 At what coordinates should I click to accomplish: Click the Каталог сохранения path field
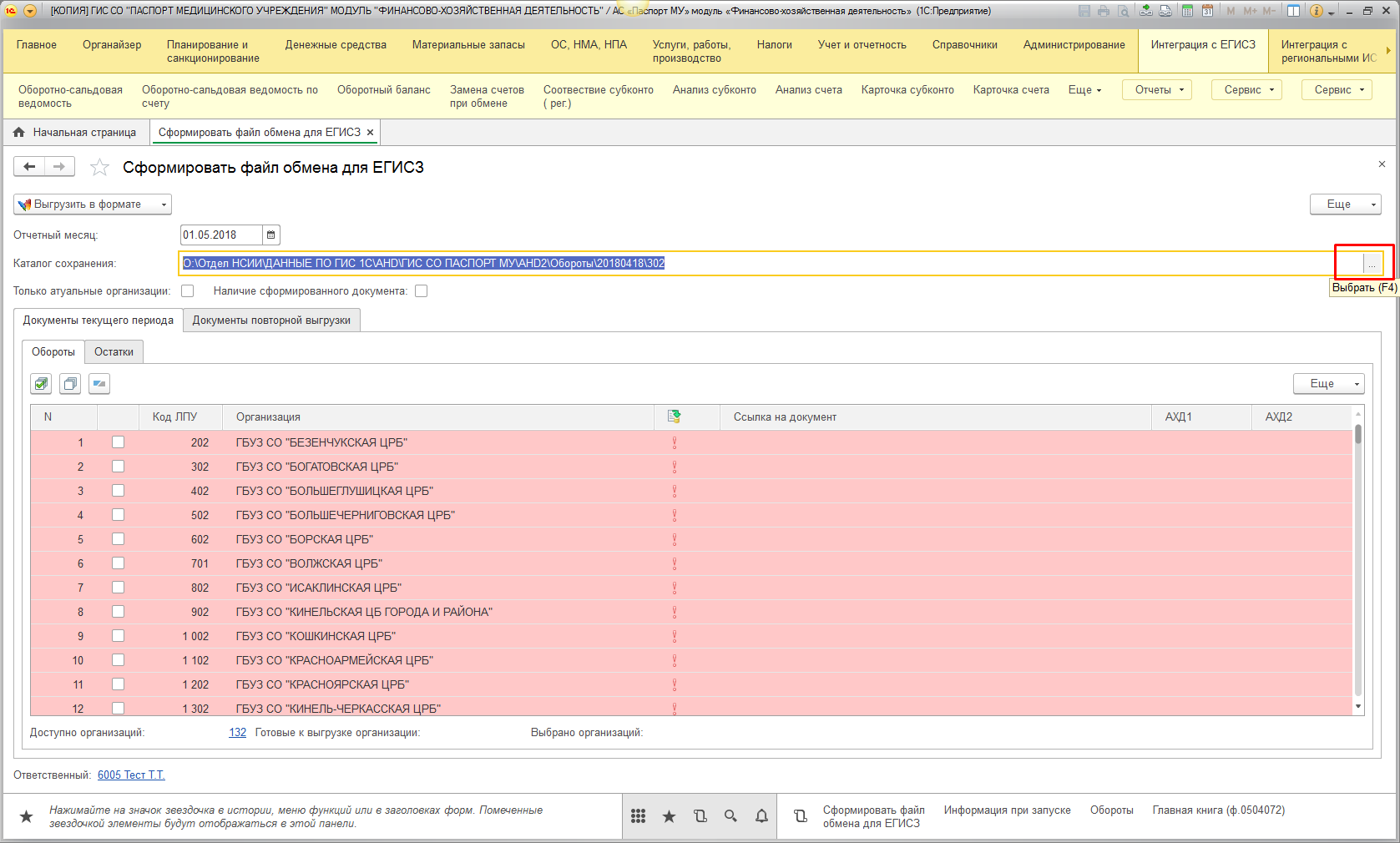click(x=751, y=264)
